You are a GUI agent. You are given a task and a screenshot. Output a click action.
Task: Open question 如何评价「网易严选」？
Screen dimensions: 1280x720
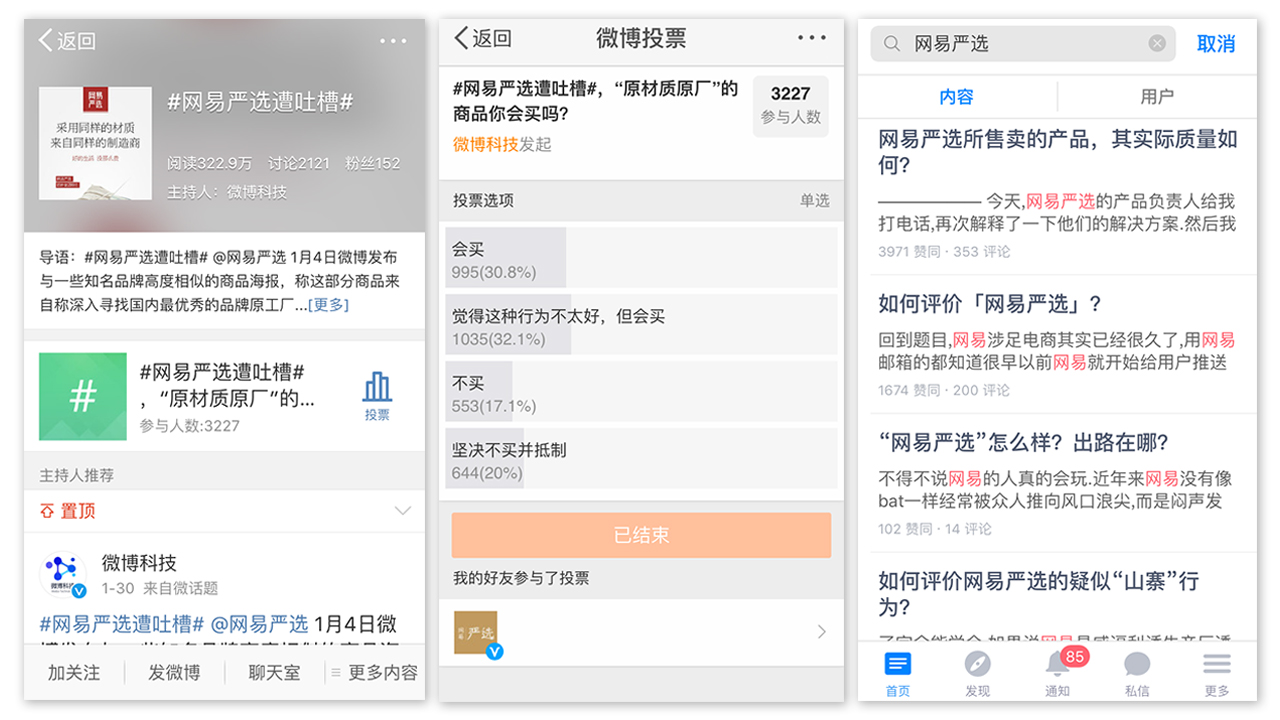click(990, 304)
